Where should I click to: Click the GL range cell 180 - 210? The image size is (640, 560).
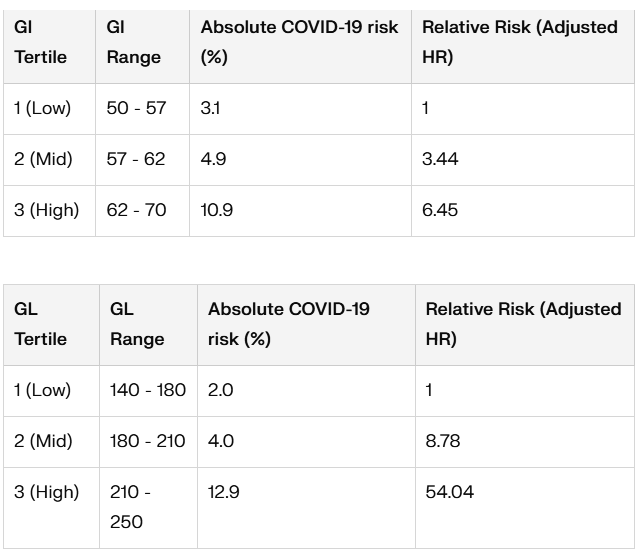[x=148, y=441]
